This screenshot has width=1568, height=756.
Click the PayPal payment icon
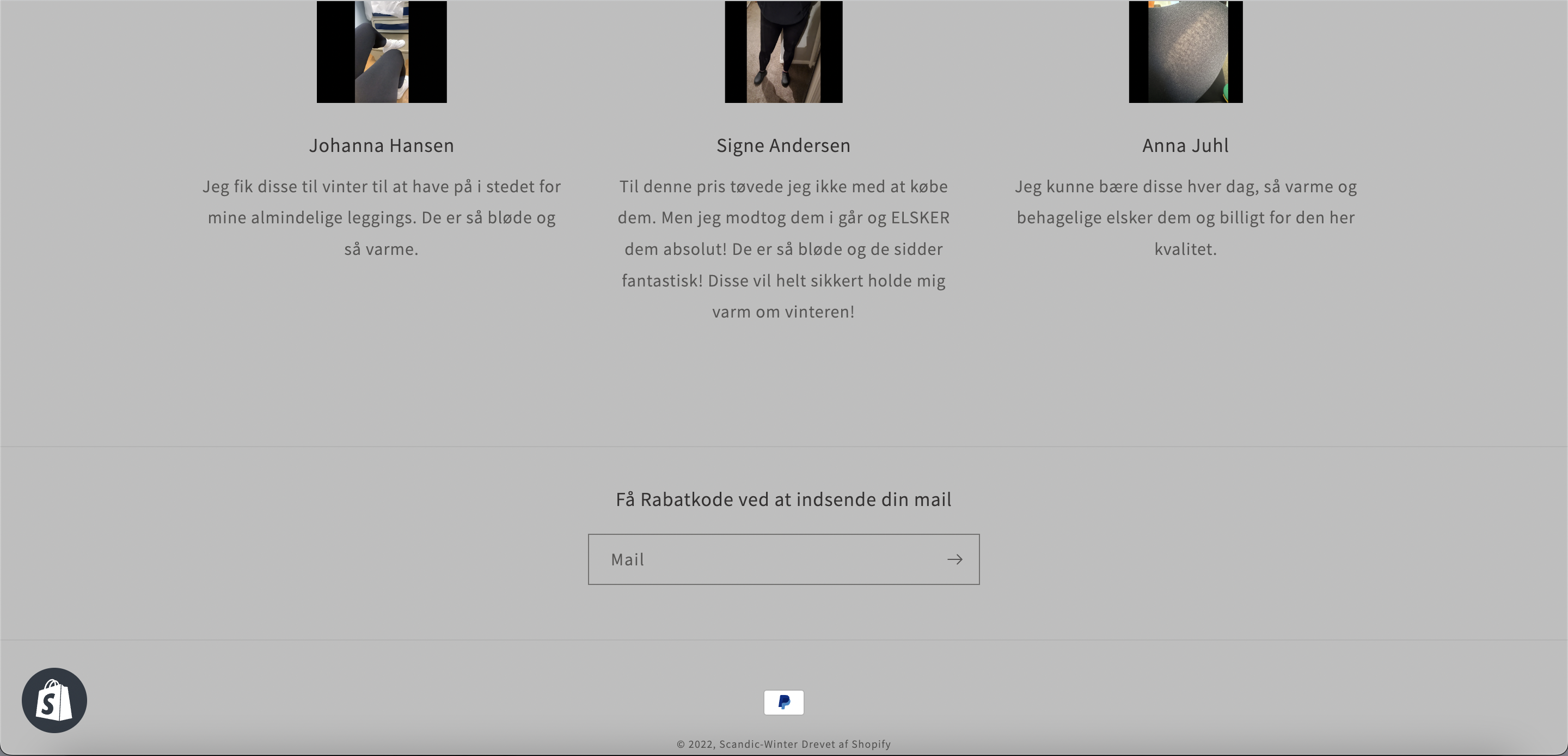(783, 703)
